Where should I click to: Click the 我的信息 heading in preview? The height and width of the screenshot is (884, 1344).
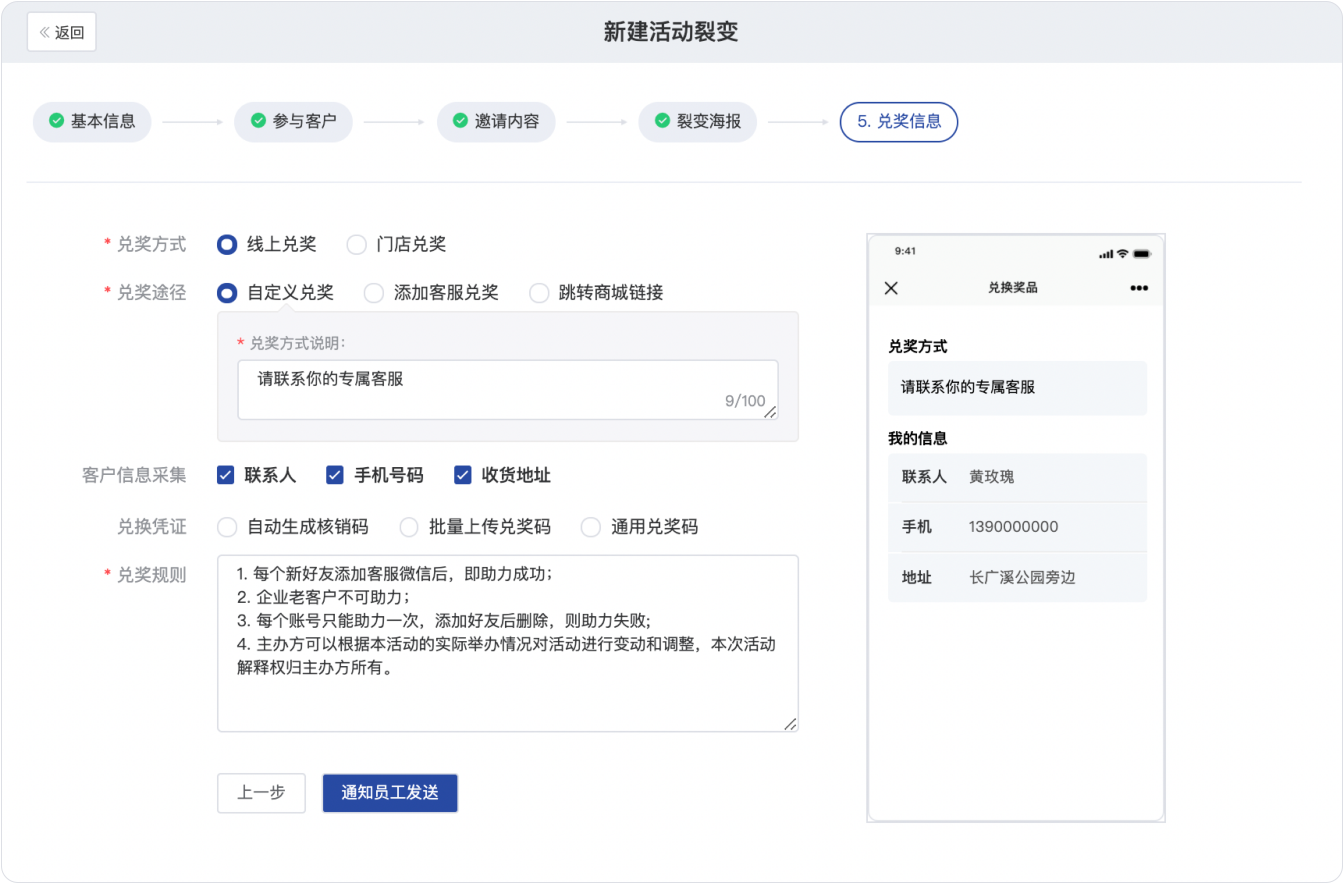tap(918, 438)
